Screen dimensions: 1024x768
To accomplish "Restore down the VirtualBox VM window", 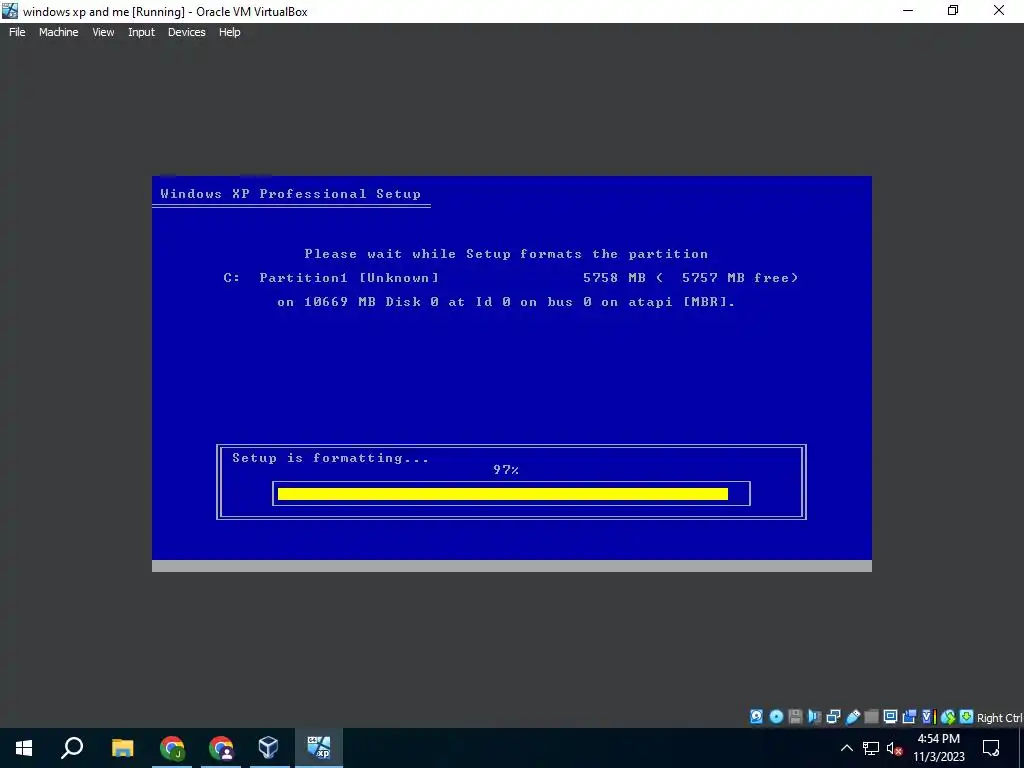I will 953,10.
